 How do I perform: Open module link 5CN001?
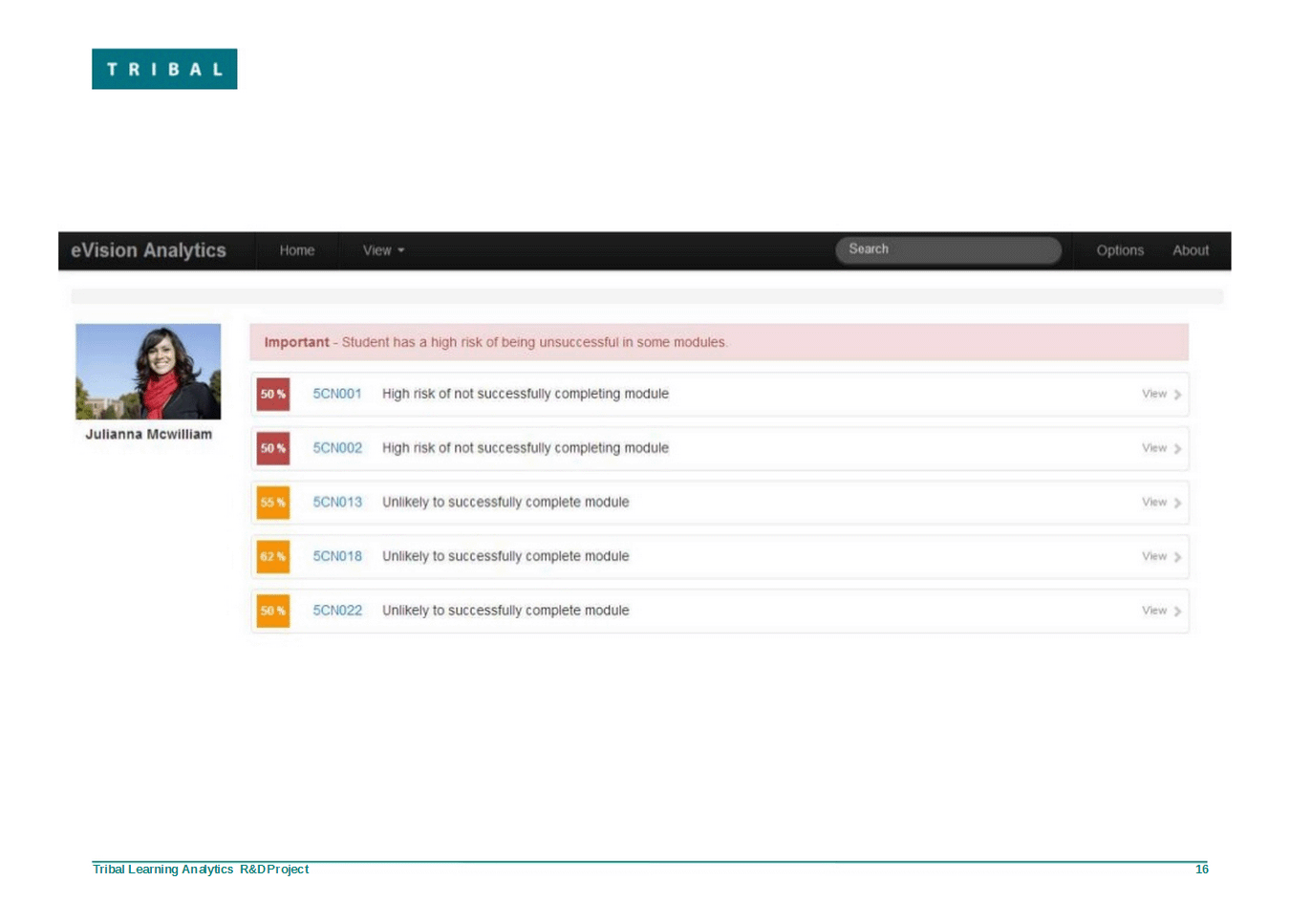click(337, 394)
